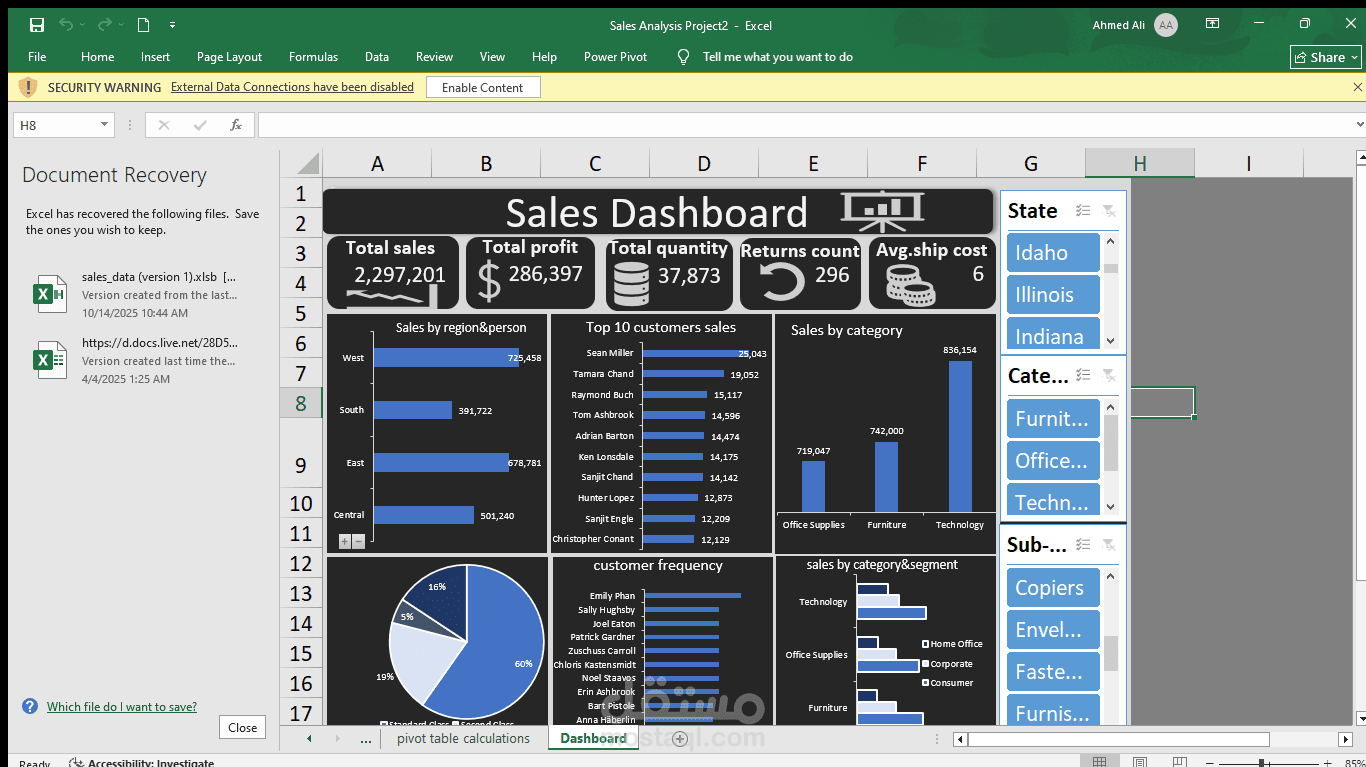1366x767 pixels.
Task: Toggle Technology filter in Category slicer
Action: (1053, 500)
